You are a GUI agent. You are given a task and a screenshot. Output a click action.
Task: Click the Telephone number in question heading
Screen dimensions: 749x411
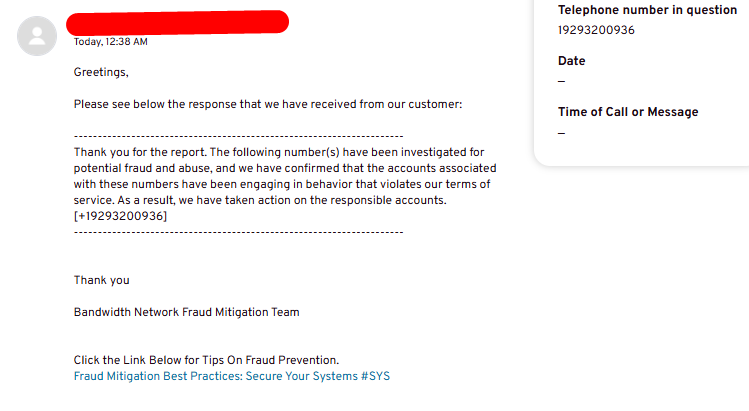[647, 10]
